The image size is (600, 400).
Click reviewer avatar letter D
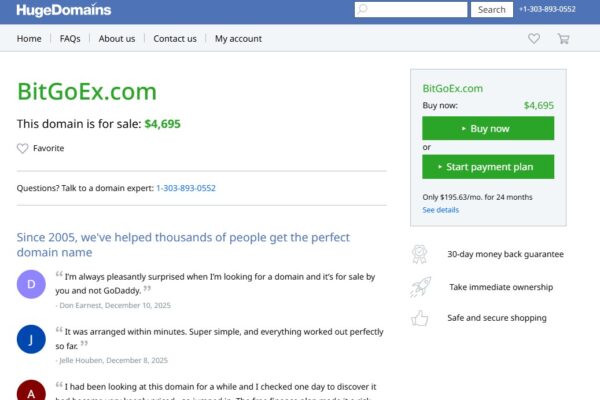pyautogui.click(x=31, y=285)
